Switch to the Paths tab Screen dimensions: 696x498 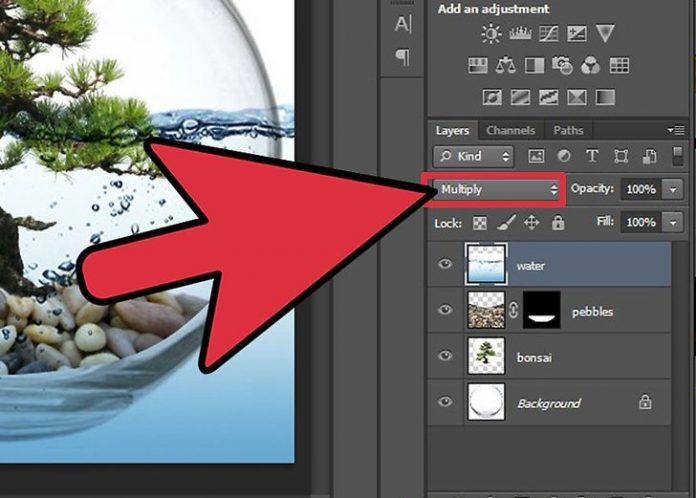point(568,130)
